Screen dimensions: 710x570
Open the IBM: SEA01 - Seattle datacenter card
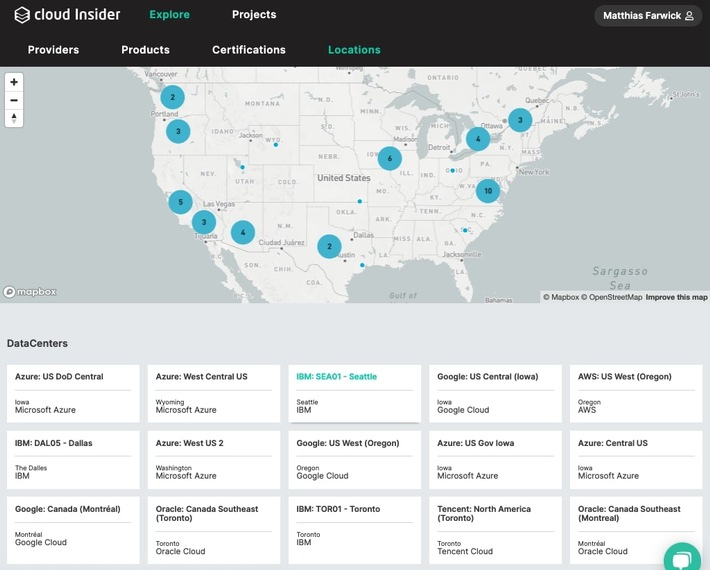tap(354, 393)
